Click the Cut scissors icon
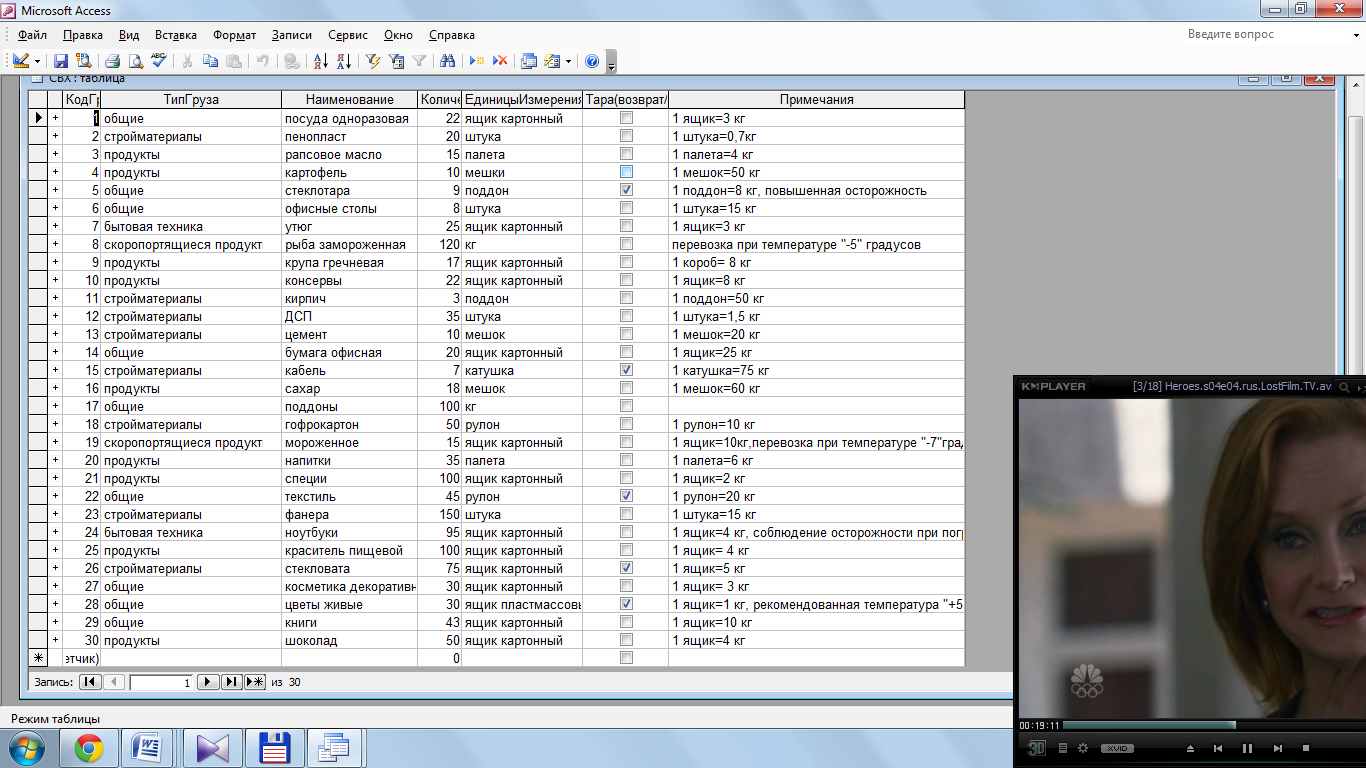Viewport: 1366px width, 768px height. (188, 61)
